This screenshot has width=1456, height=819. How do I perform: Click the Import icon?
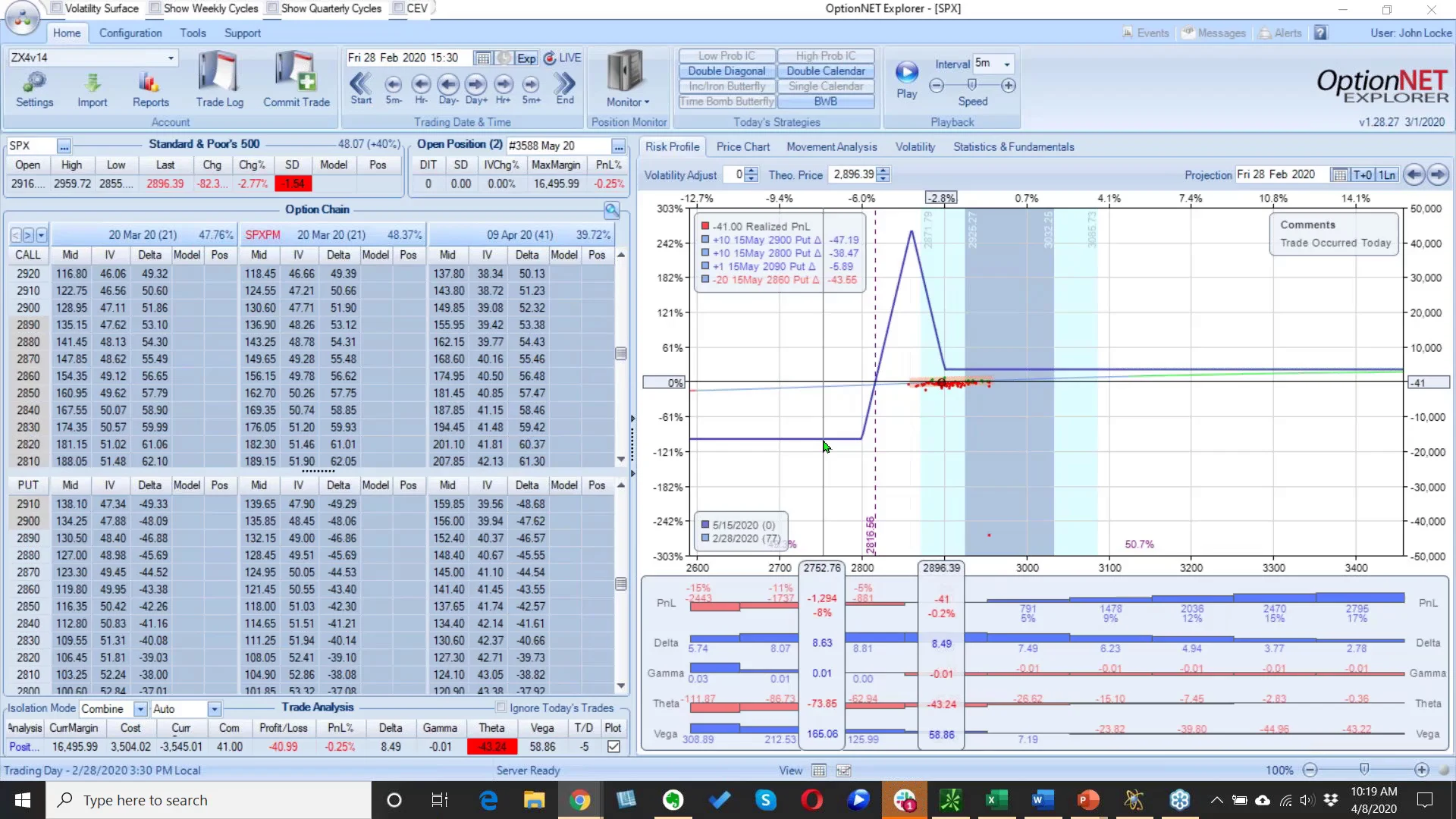(x=92, y=89)
